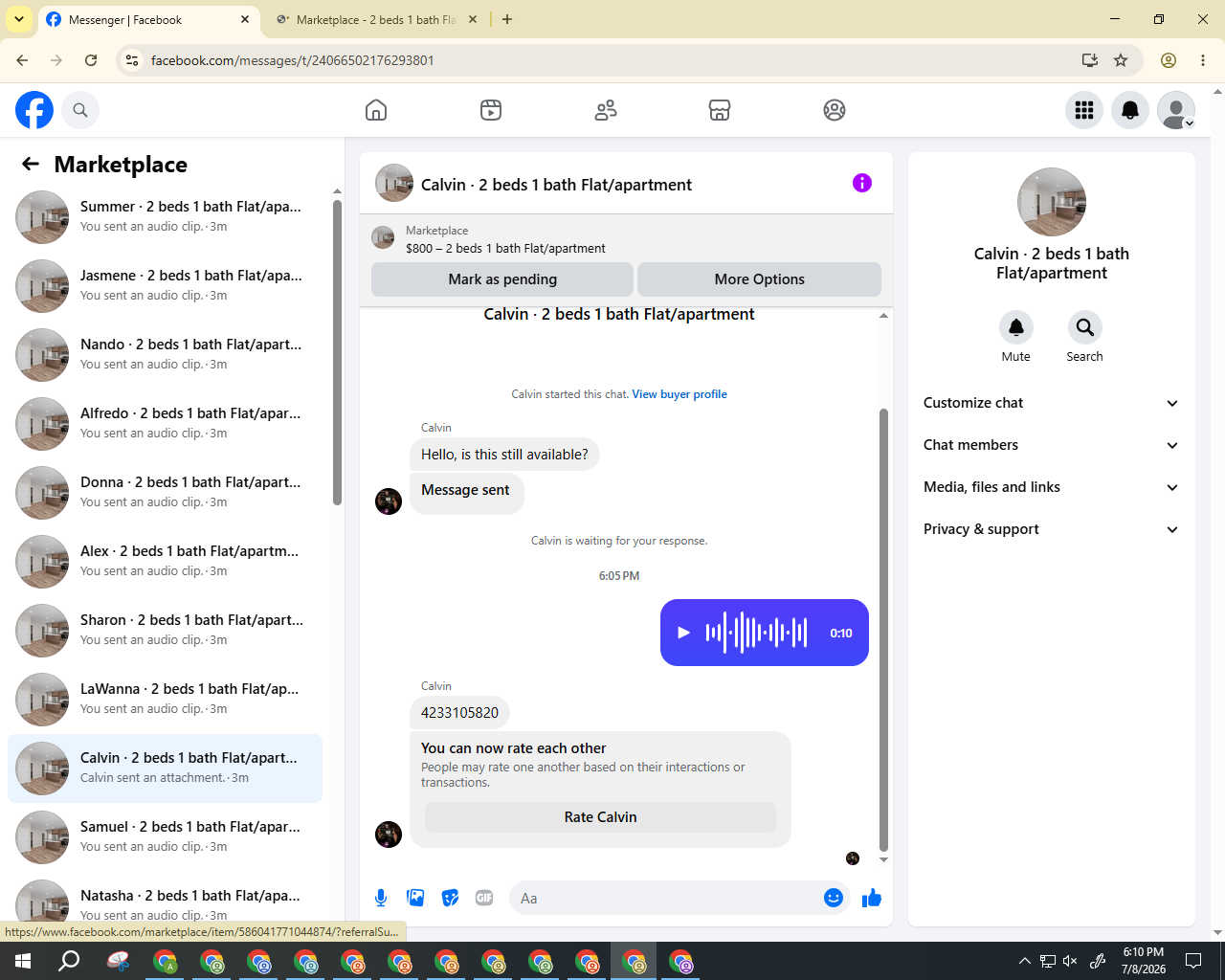Open Windows taskbar search
Screen dimensions: 1225x980
[x=69, y=961]
